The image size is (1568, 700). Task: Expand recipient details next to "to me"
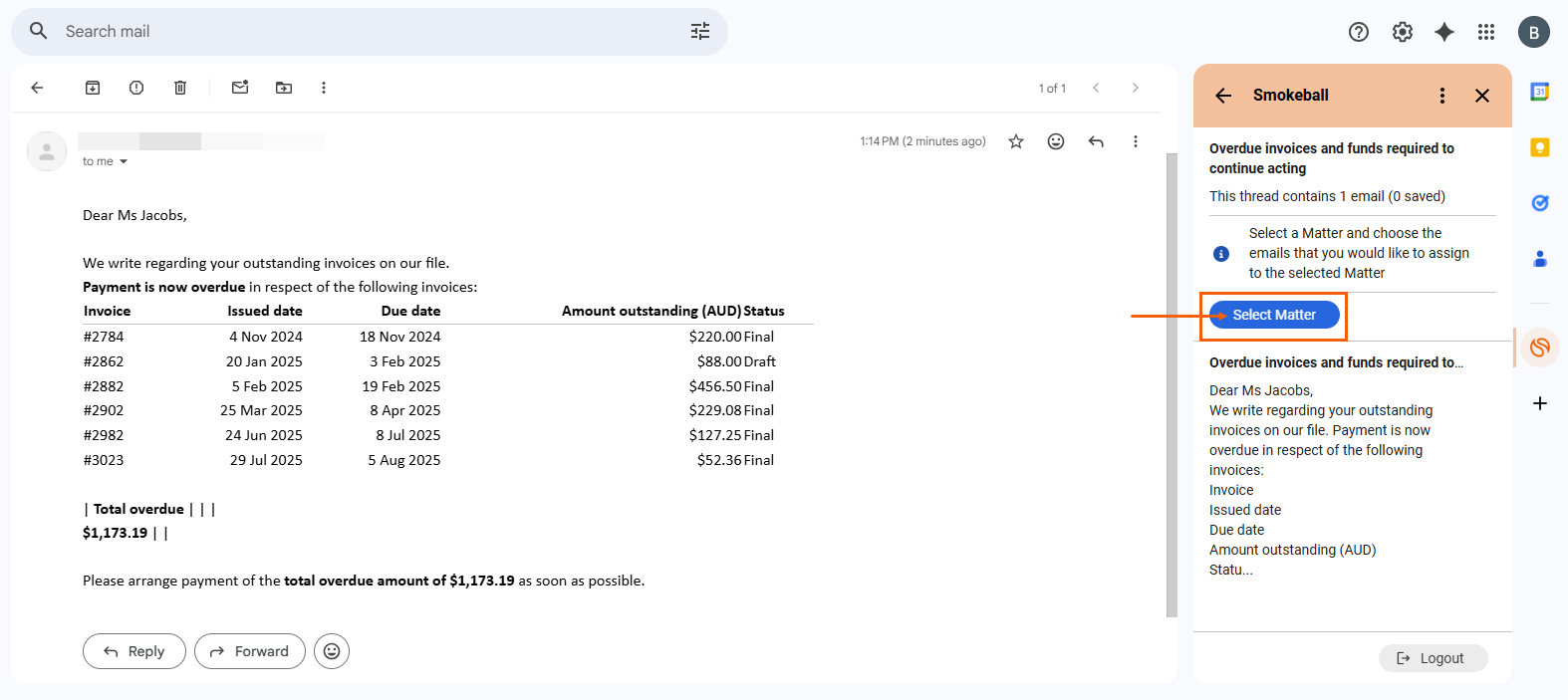[x=124, y=161]
